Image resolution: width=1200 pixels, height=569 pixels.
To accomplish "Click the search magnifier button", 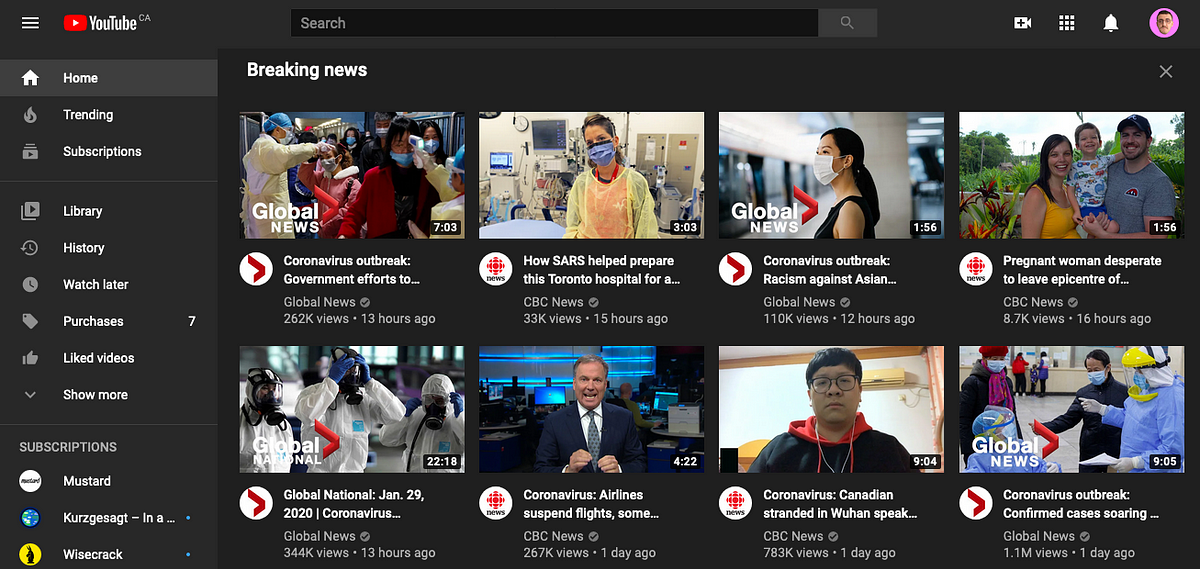I will 847,23.
